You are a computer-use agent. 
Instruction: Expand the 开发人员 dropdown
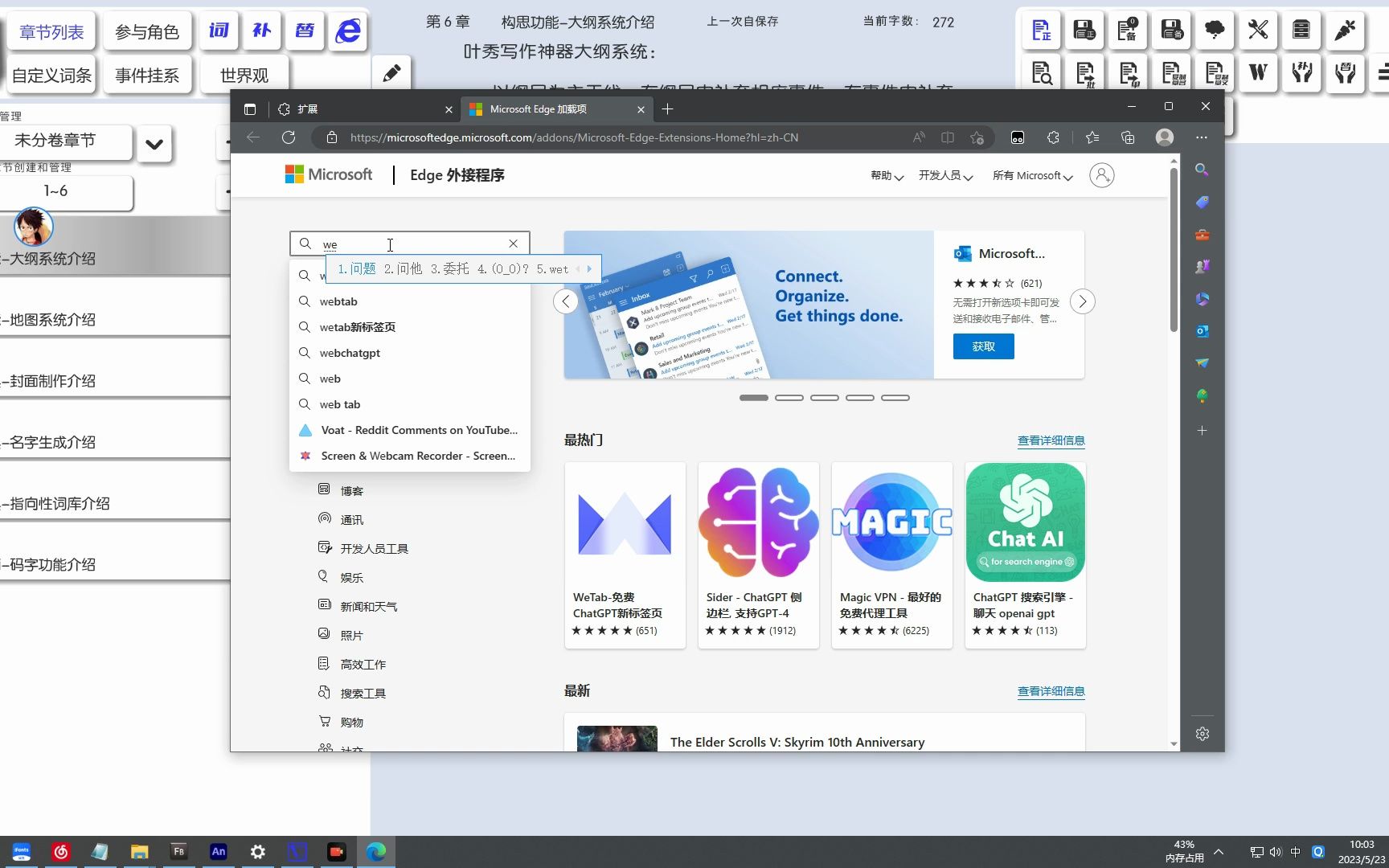click(945, 176)
